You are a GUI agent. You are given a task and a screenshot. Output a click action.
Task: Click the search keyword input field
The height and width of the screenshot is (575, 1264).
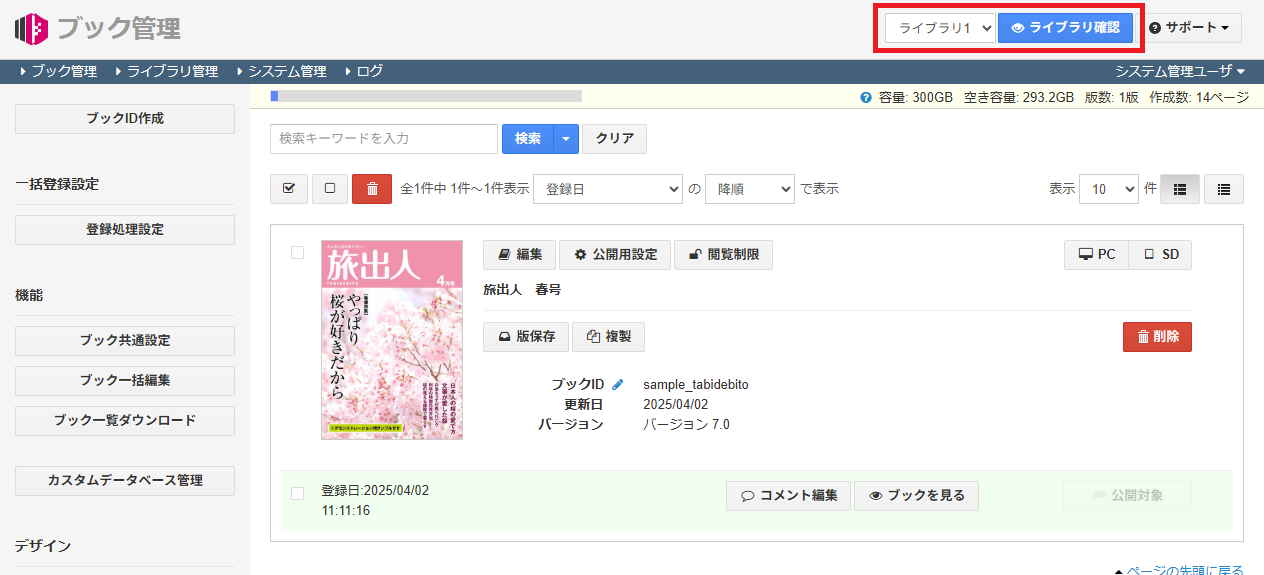(x=384, y=139)
